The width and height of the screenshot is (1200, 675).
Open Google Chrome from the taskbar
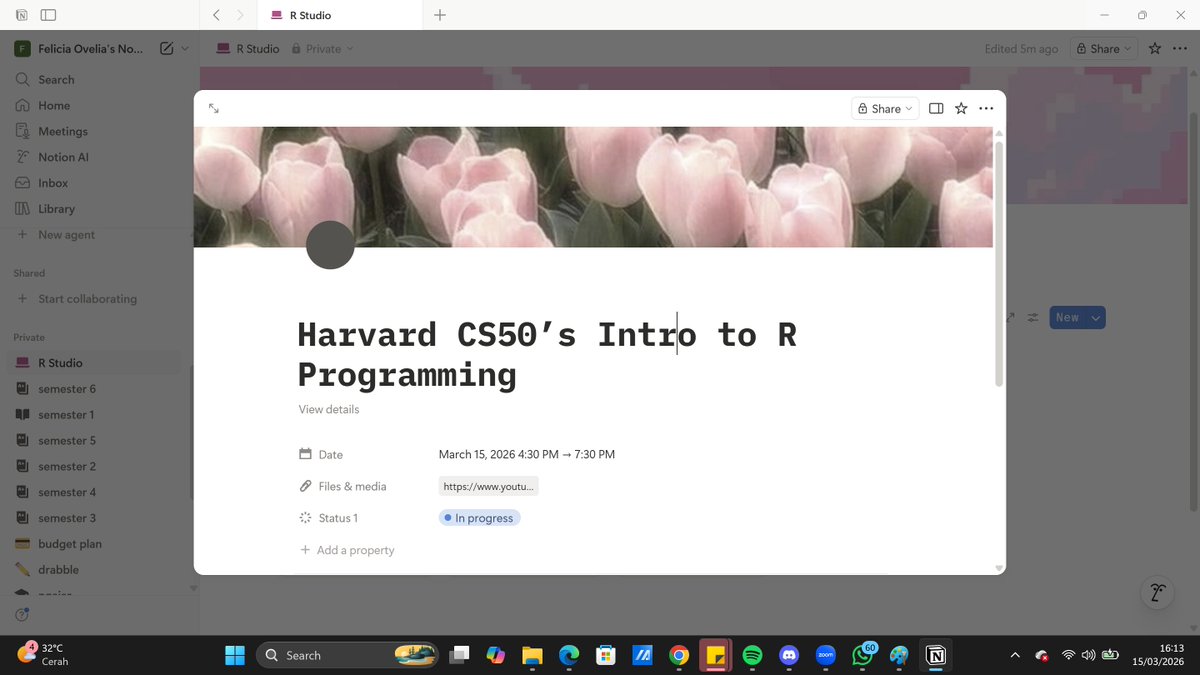(x=679, y=655)
